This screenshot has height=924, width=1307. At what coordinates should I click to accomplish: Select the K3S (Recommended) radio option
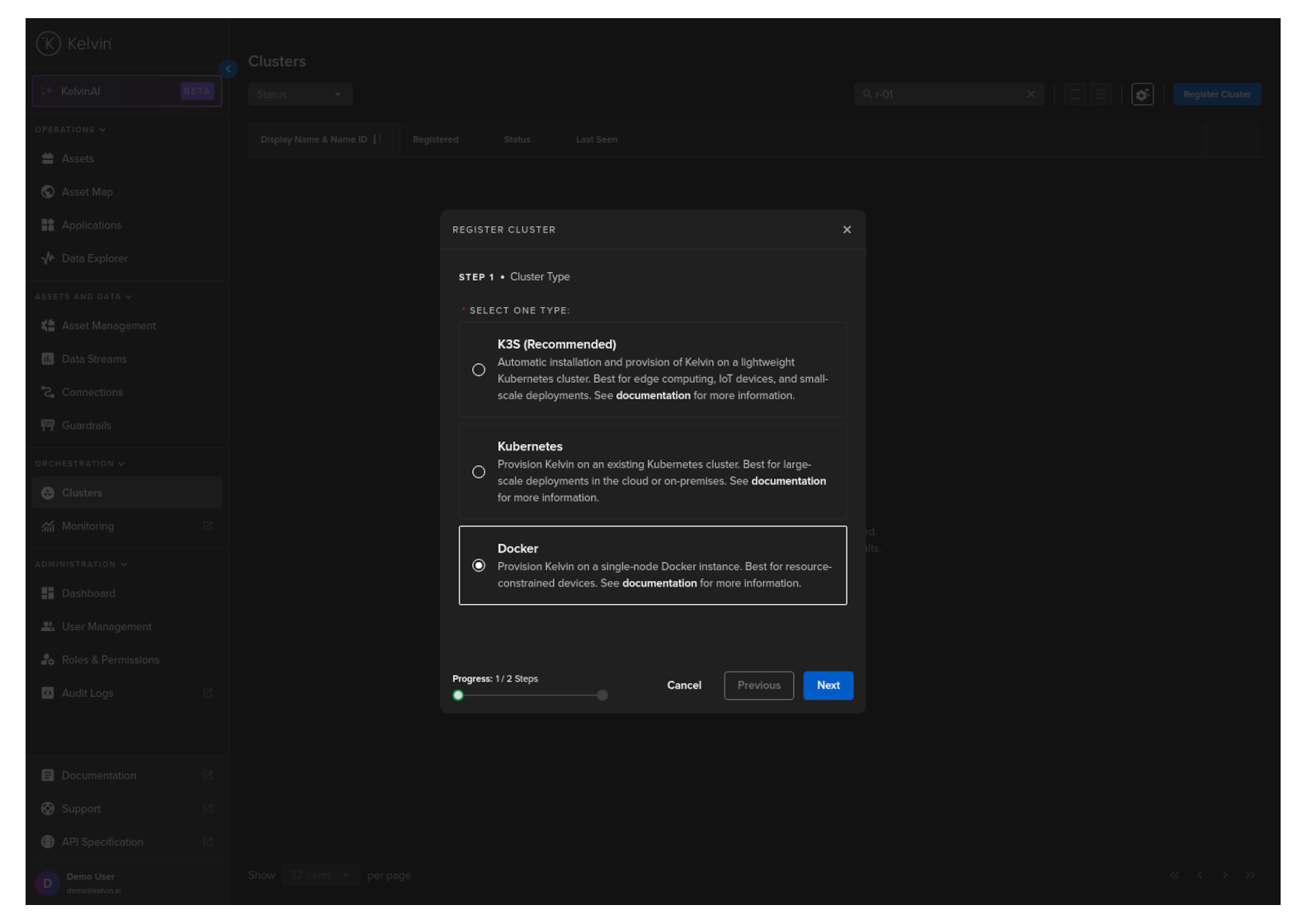pyautogui.click(x=479, y=370)
